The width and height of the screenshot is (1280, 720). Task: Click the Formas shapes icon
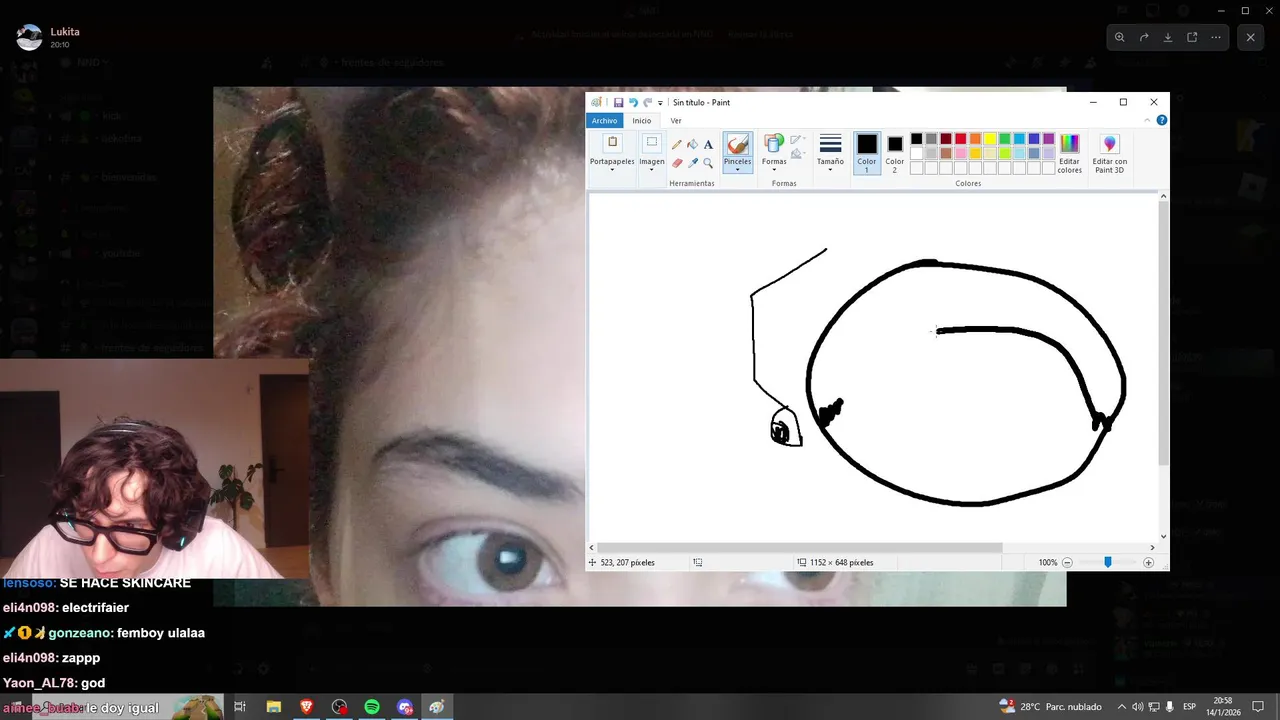click(x=774, y=143)
